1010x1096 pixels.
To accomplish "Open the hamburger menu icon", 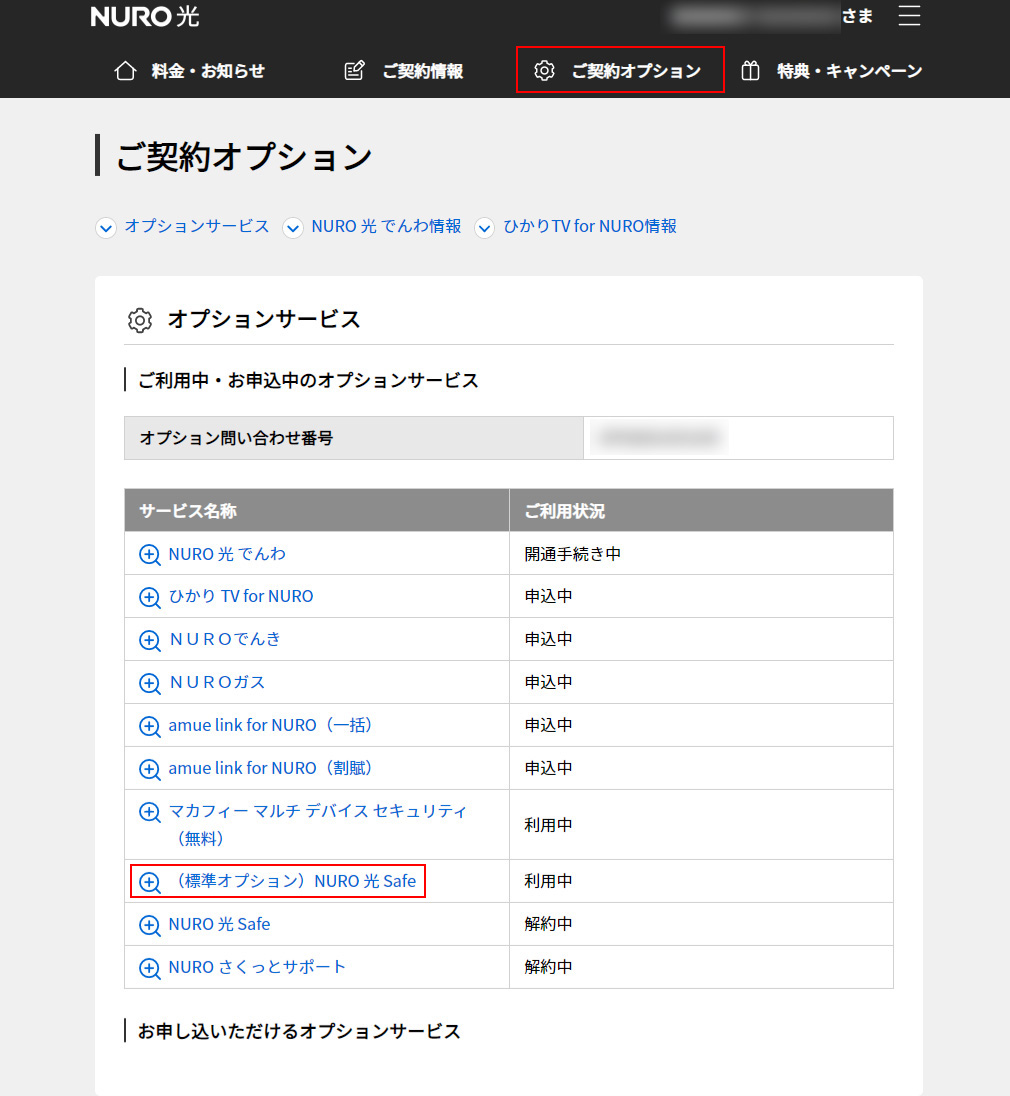I will click(x=909, y=15).
